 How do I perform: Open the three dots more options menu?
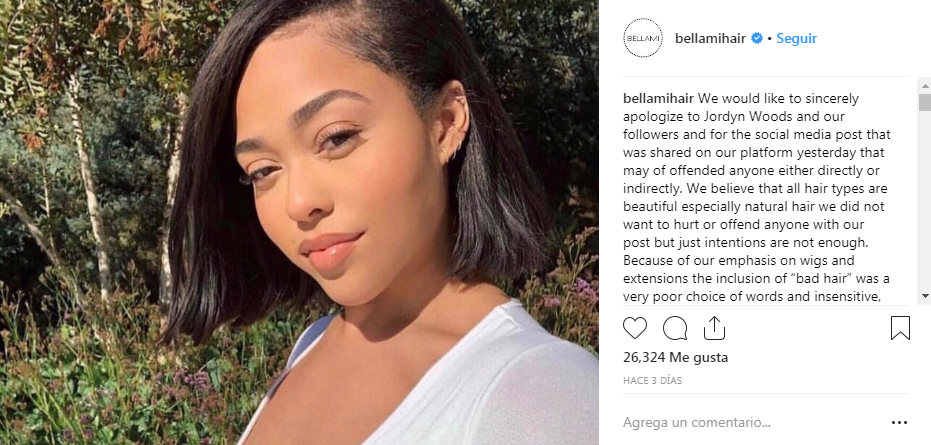(900, 422)
